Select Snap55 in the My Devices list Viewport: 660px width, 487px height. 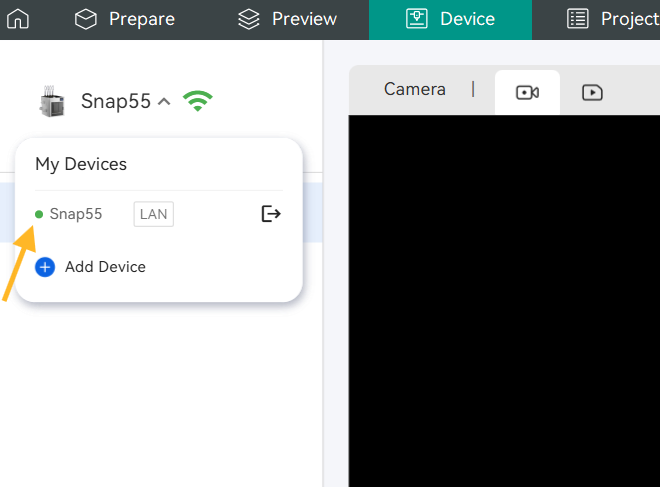[76, 214]
